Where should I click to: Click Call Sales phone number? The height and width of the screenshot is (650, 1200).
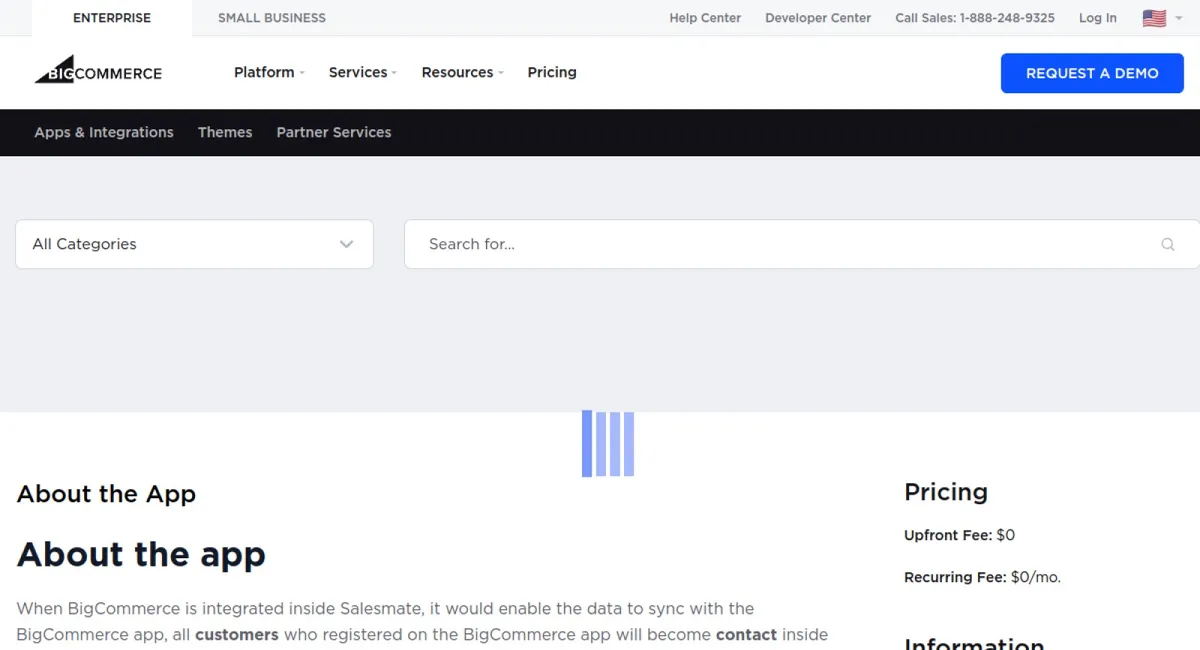975,18
